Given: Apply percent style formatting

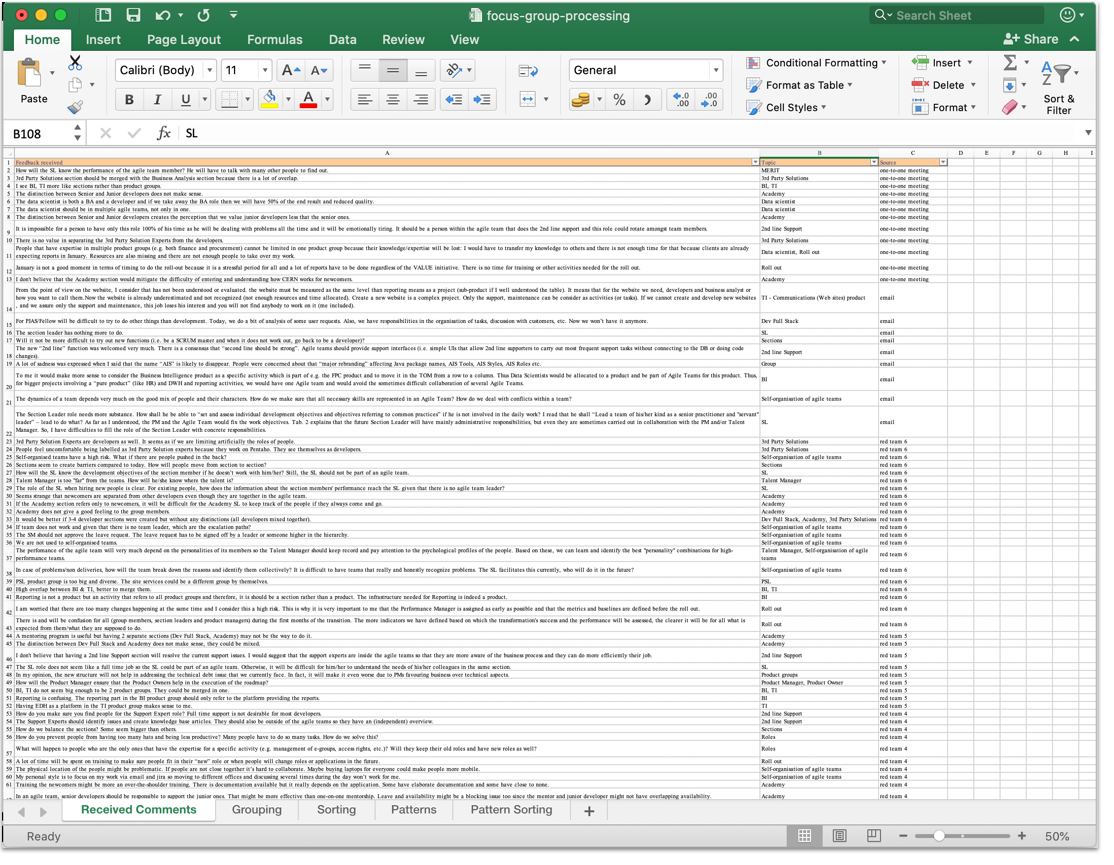Looking at the screenshot, I should pos(620,99).
